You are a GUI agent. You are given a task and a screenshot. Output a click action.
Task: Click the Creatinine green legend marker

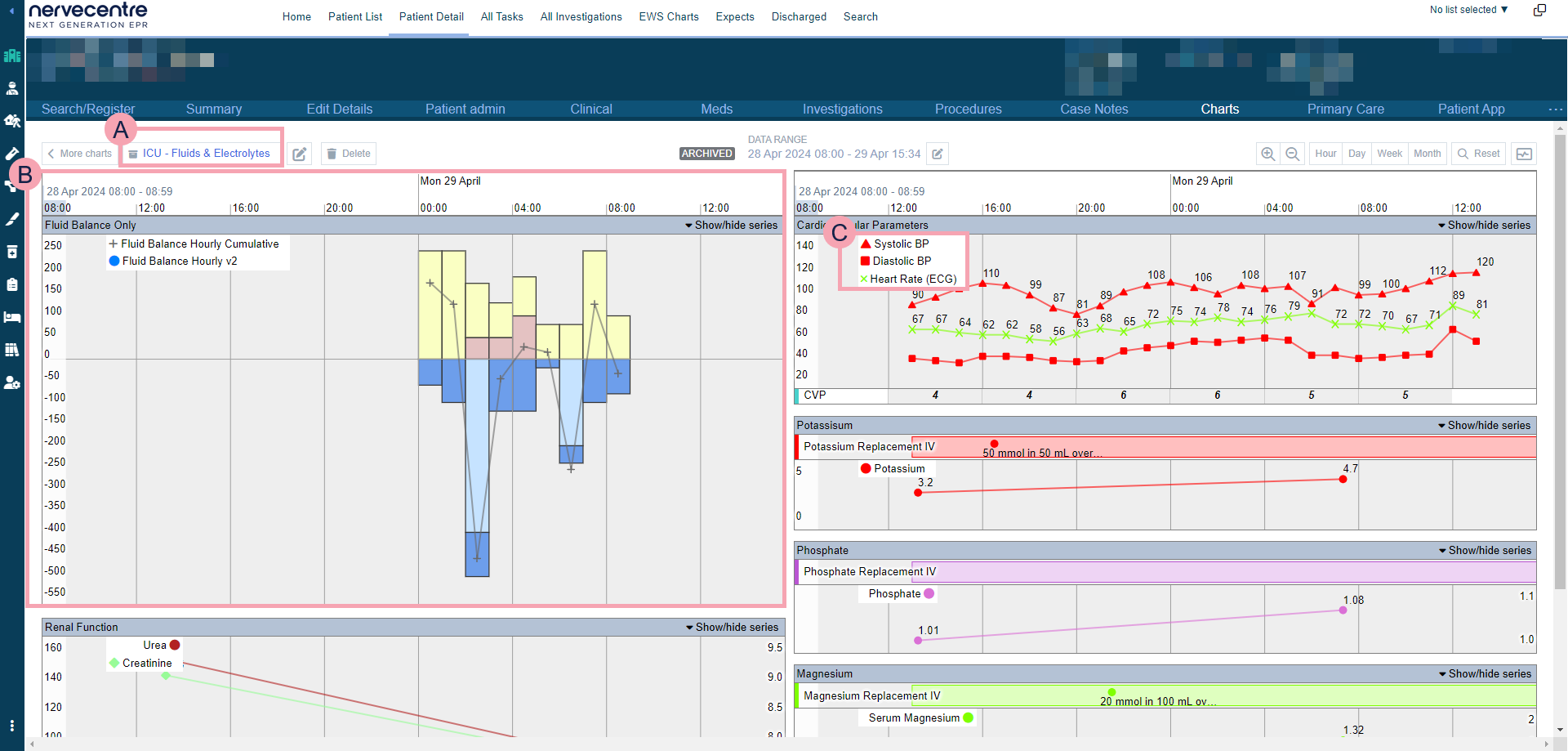114,663
